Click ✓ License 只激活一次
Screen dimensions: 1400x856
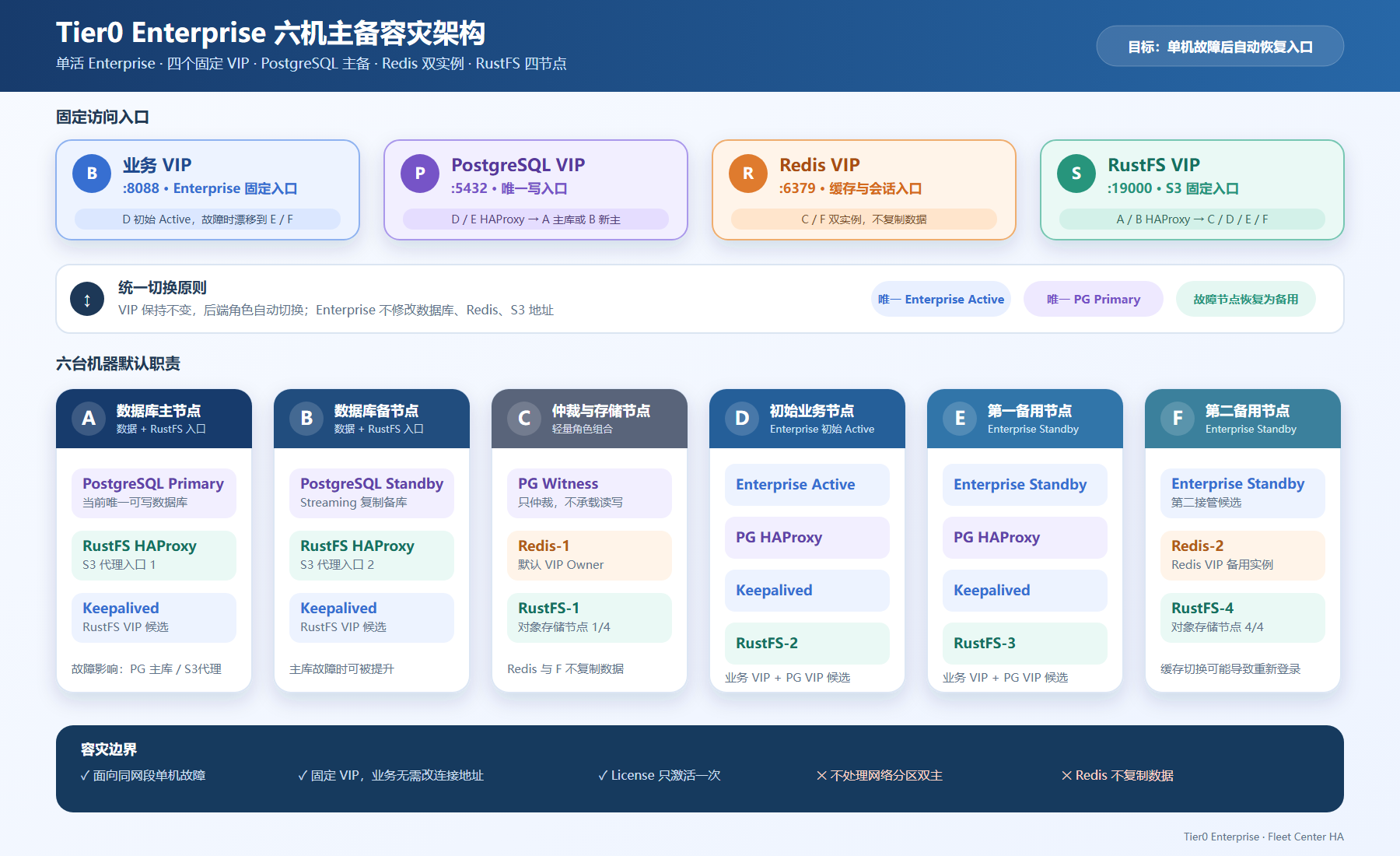click(660, 775)
